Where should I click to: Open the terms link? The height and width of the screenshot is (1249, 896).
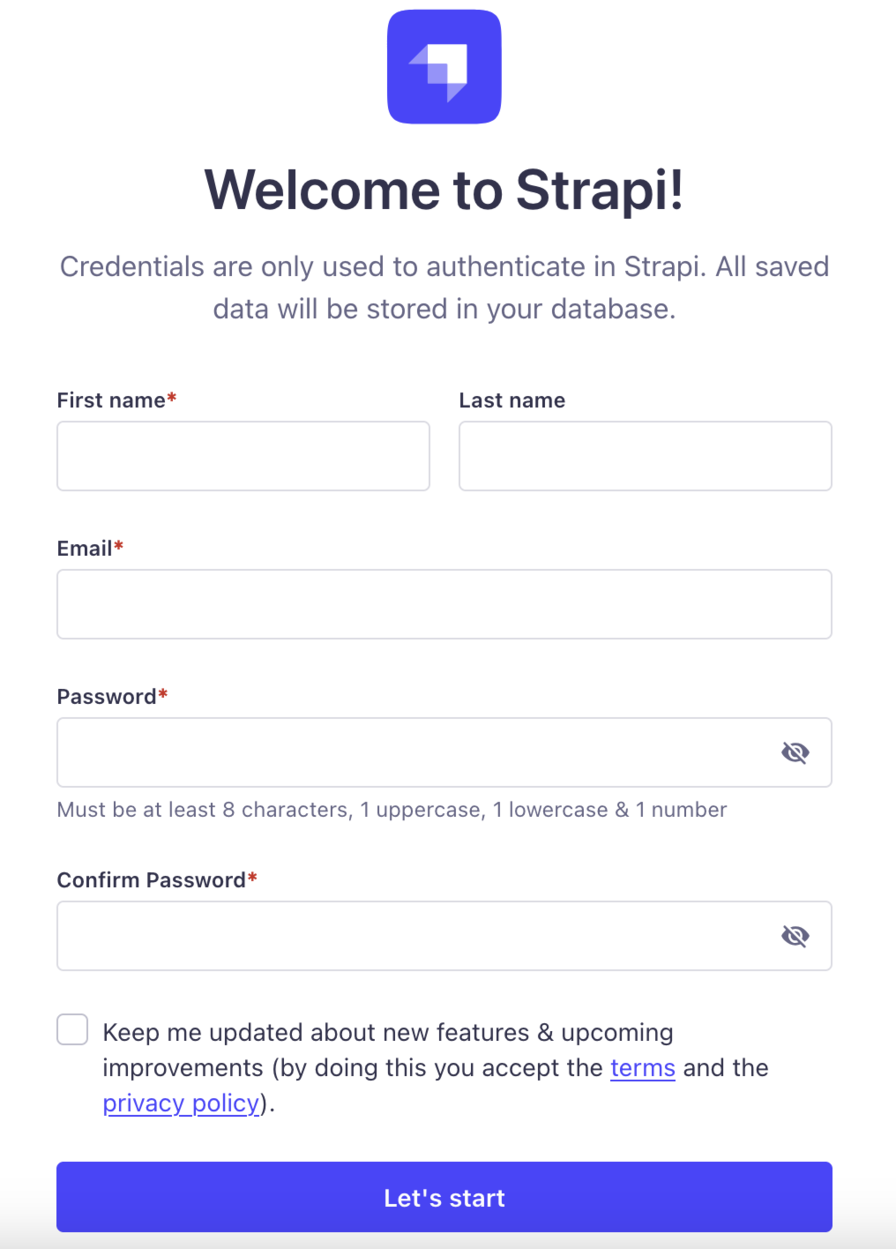(642, 1068)
